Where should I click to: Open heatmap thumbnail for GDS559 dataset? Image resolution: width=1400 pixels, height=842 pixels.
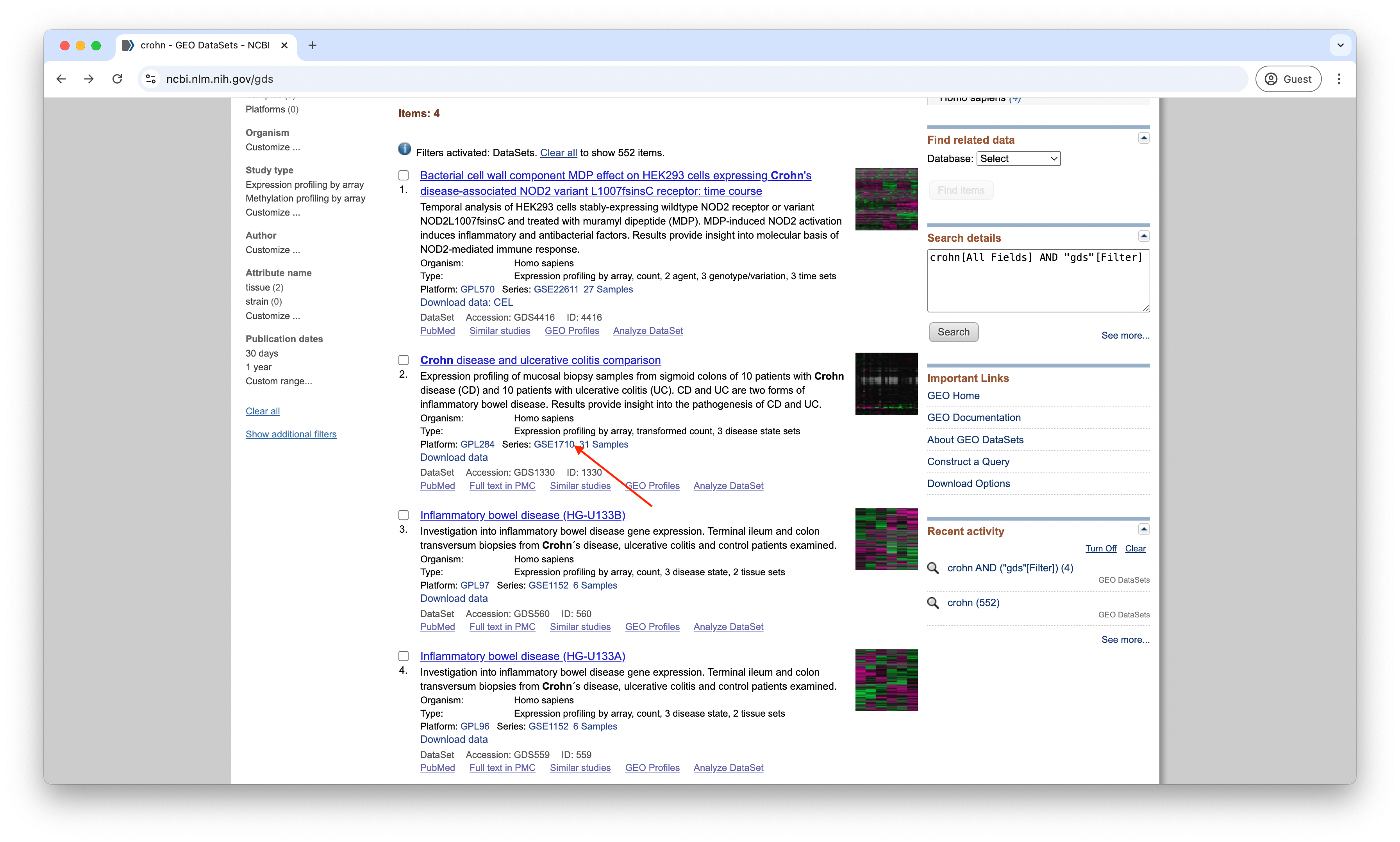point(886,680)
